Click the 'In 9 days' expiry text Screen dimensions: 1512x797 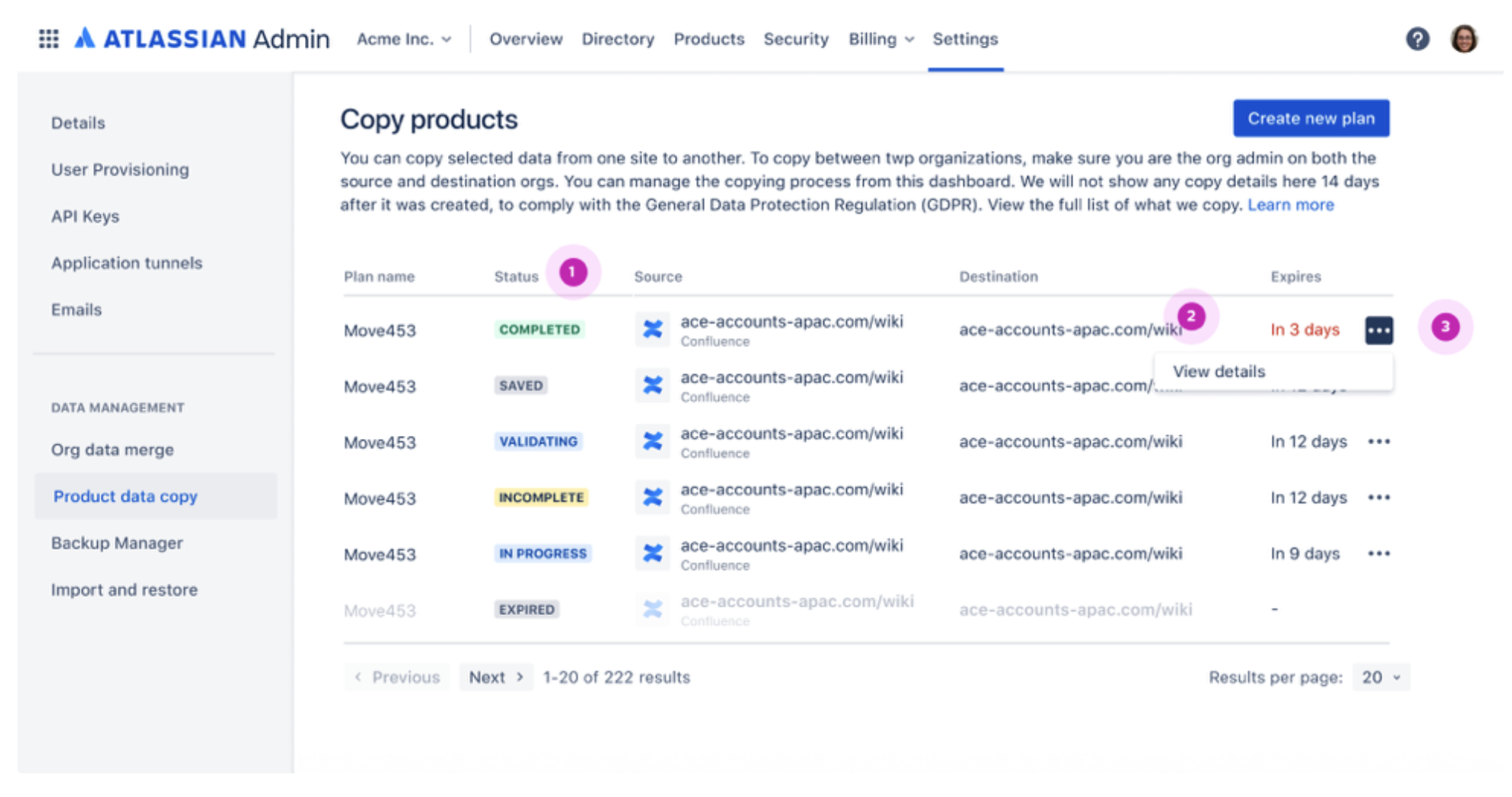(x=1305, y=553)
